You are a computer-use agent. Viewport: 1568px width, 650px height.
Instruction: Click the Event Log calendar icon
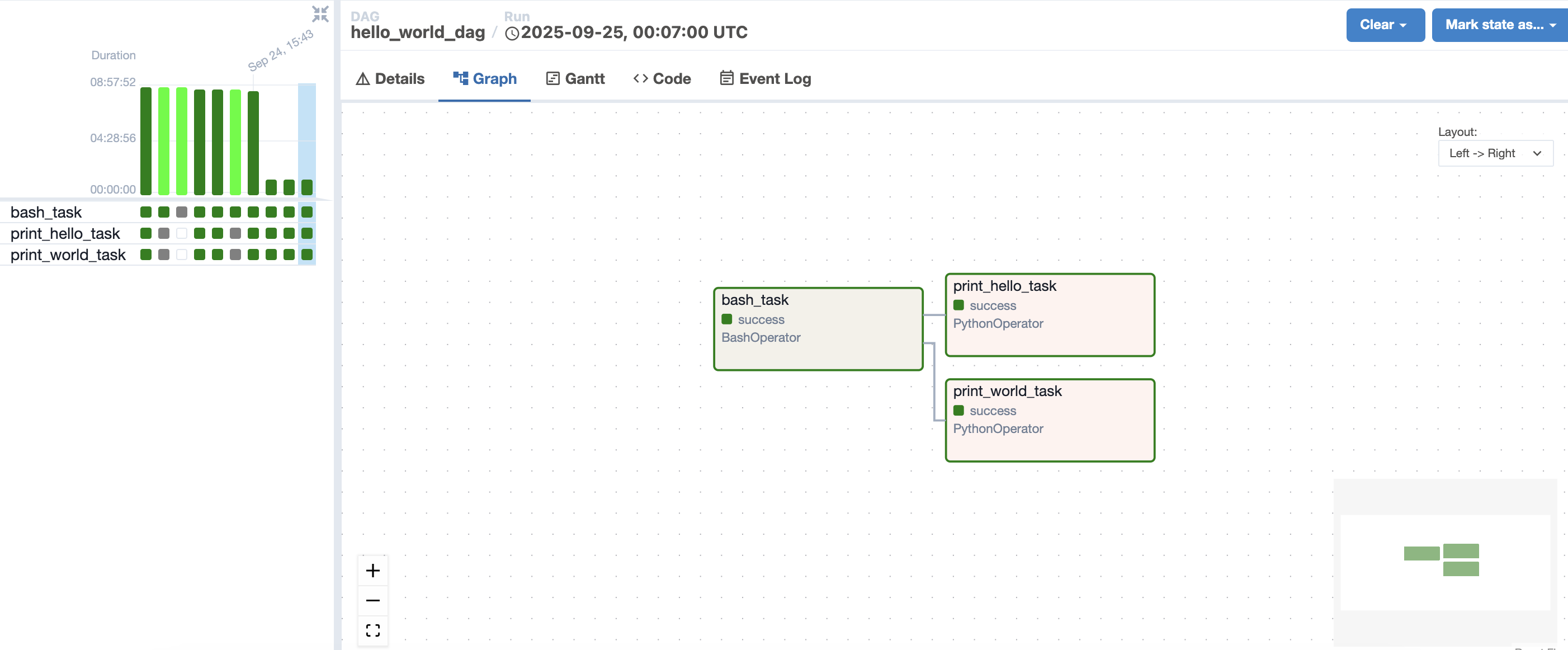(726, 78)
